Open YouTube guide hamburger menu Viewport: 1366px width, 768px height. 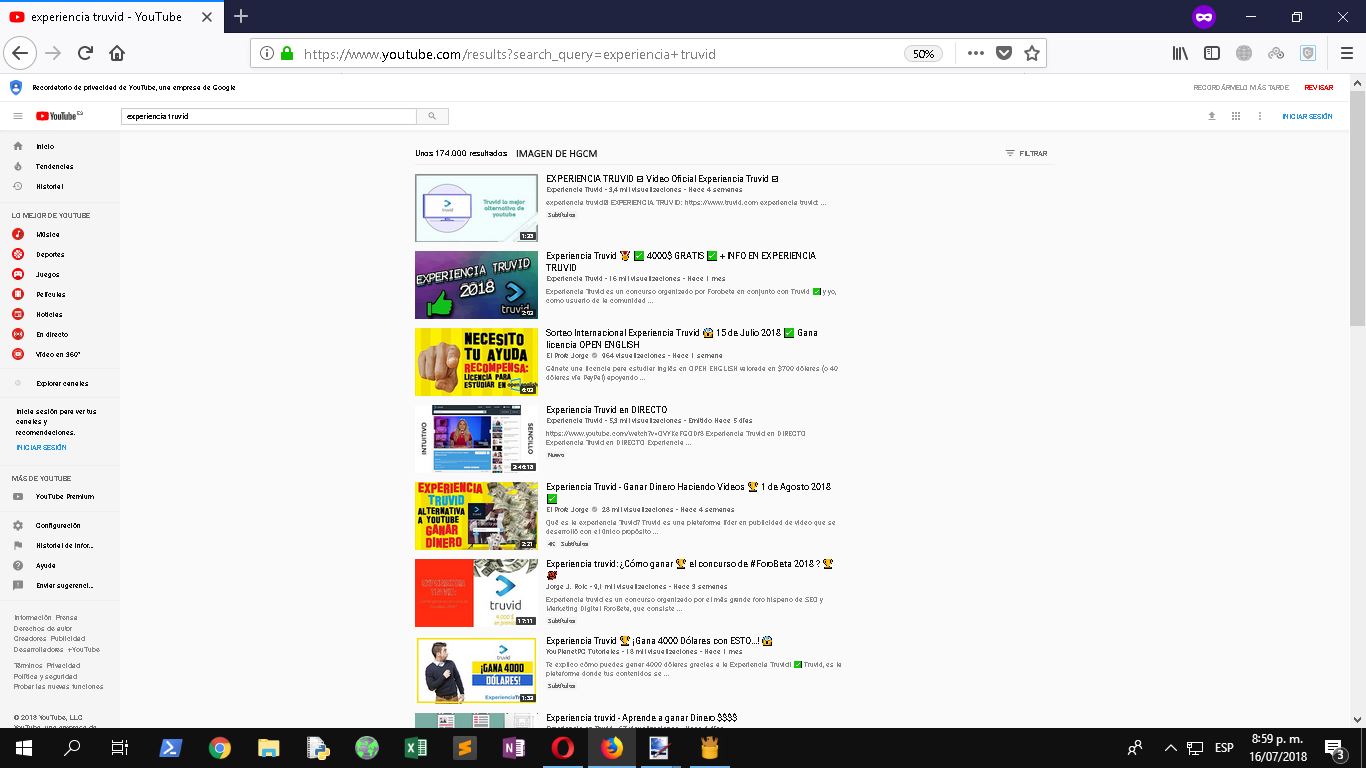18,116
